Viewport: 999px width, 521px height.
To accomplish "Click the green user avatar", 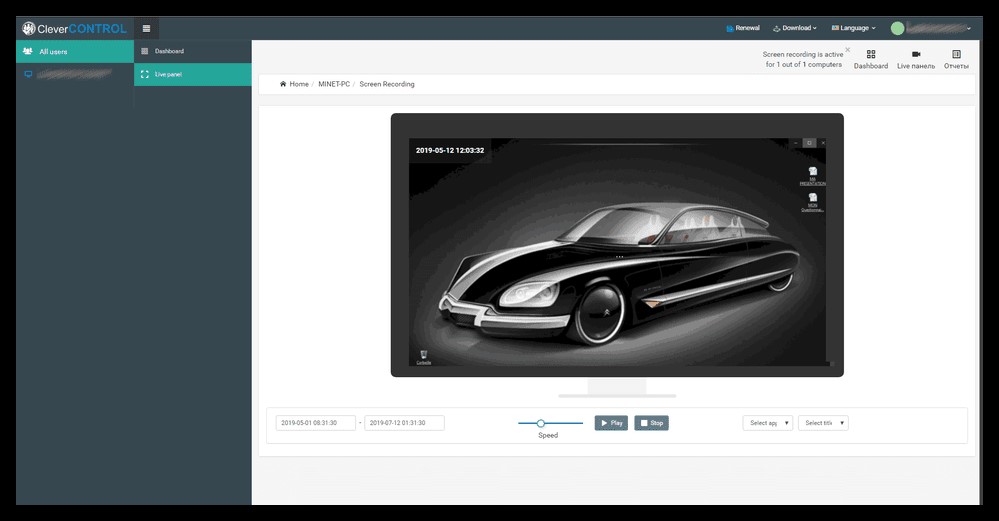I will [897, 28].
